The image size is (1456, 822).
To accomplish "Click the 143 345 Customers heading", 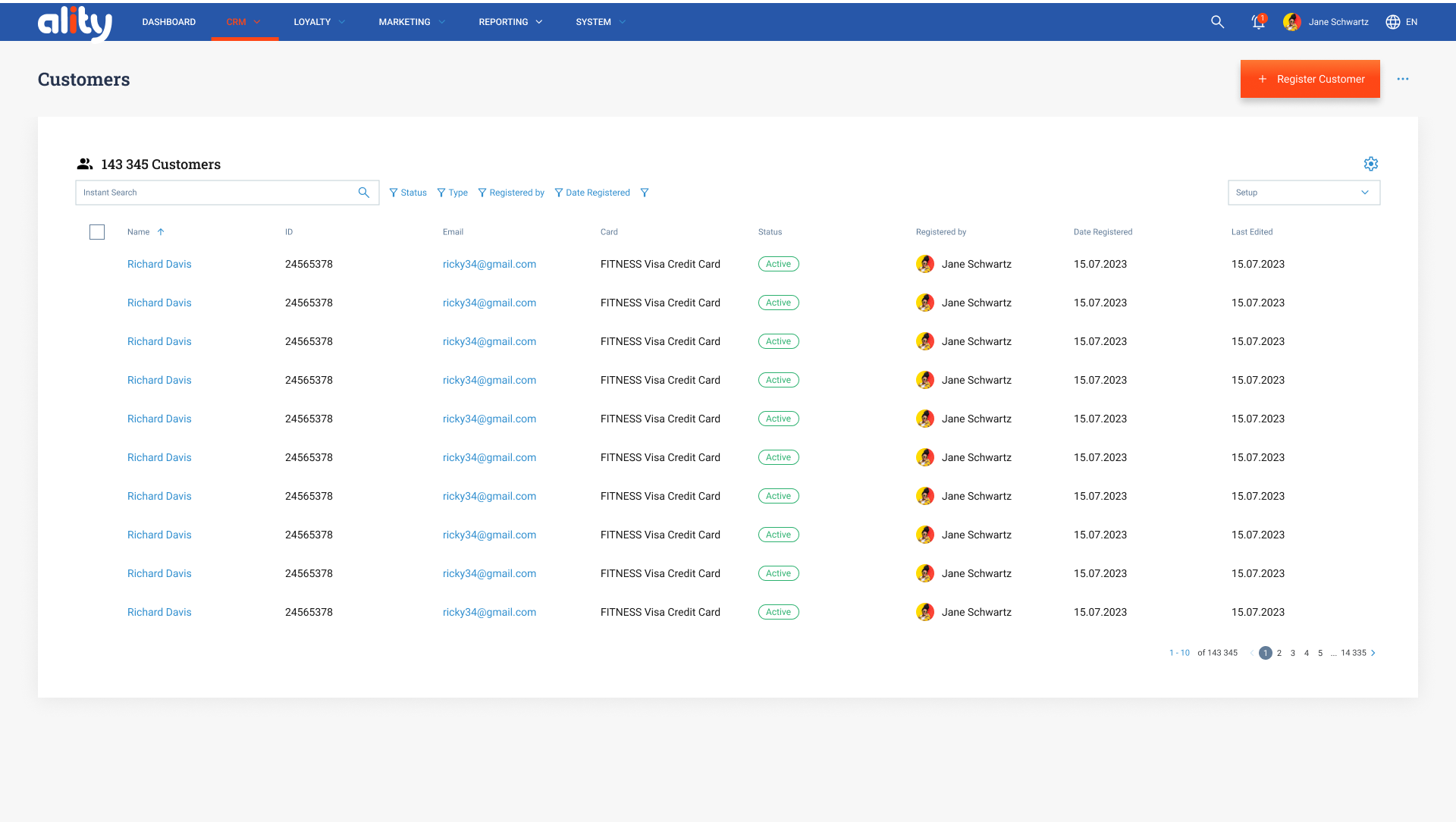I will pyautogui.click(x=161, y=165).
